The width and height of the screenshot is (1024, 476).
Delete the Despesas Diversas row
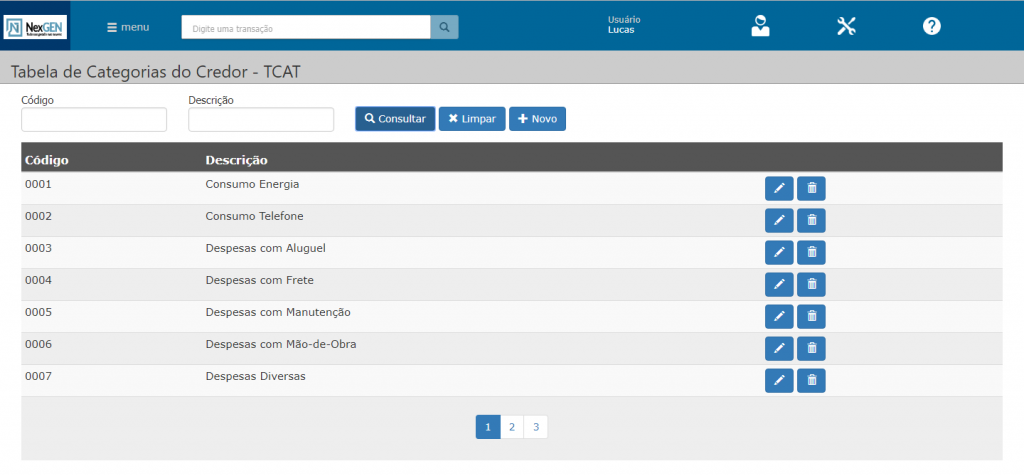(811, 380)
